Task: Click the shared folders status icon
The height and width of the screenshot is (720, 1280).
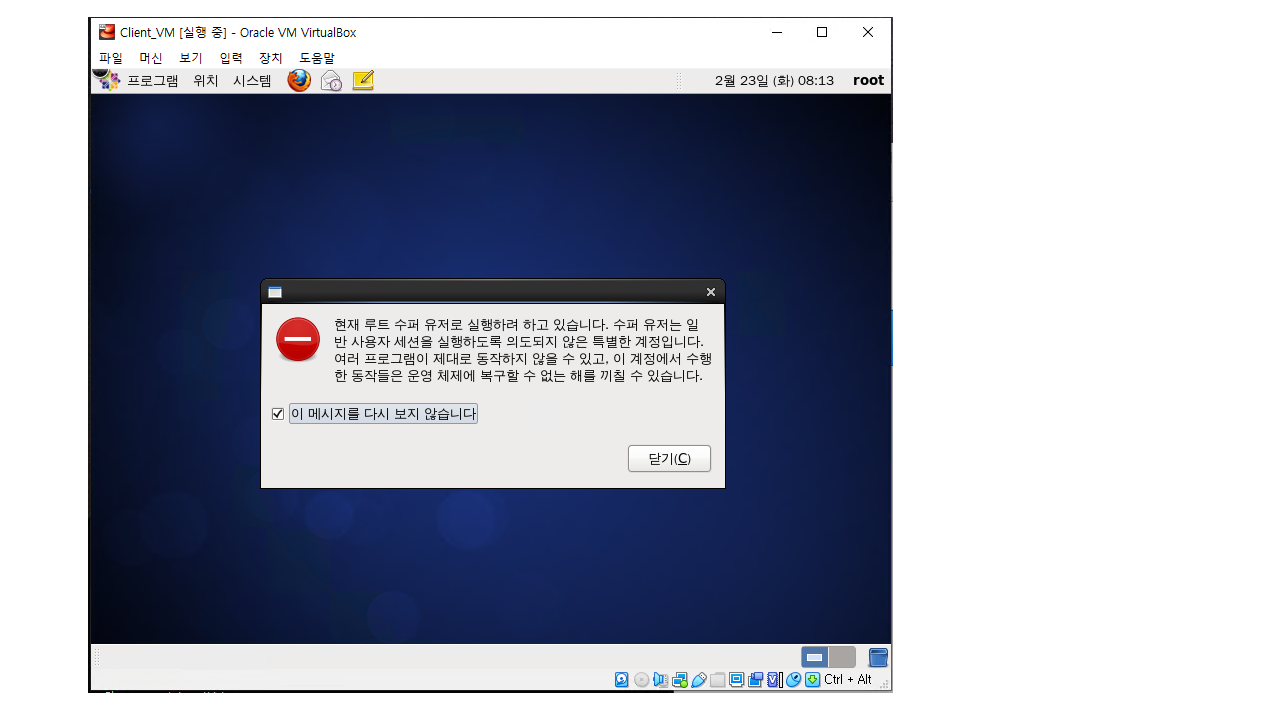Action: (718, 680)
